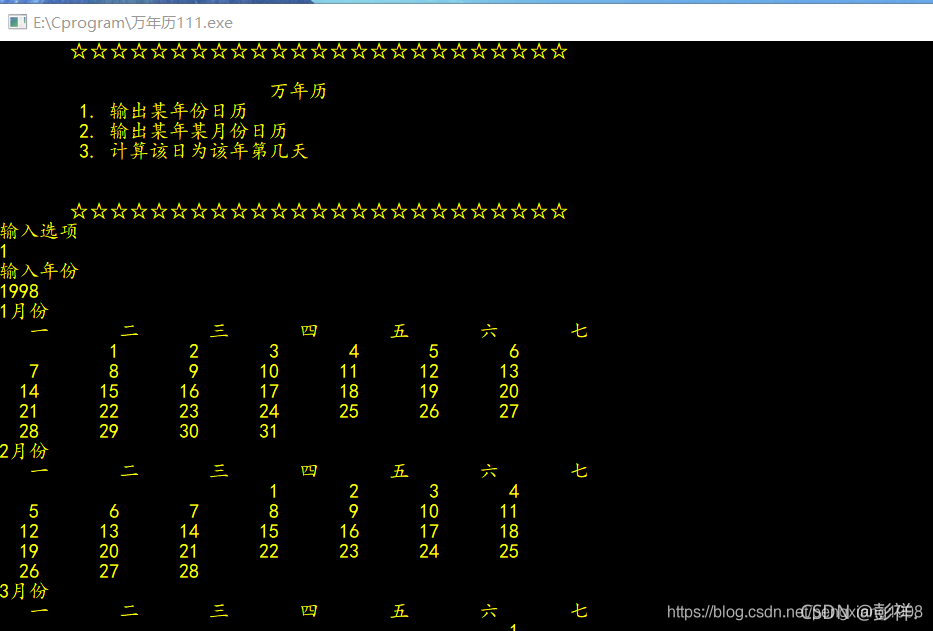Click the 1月份 month label

(x=24, y=311)
